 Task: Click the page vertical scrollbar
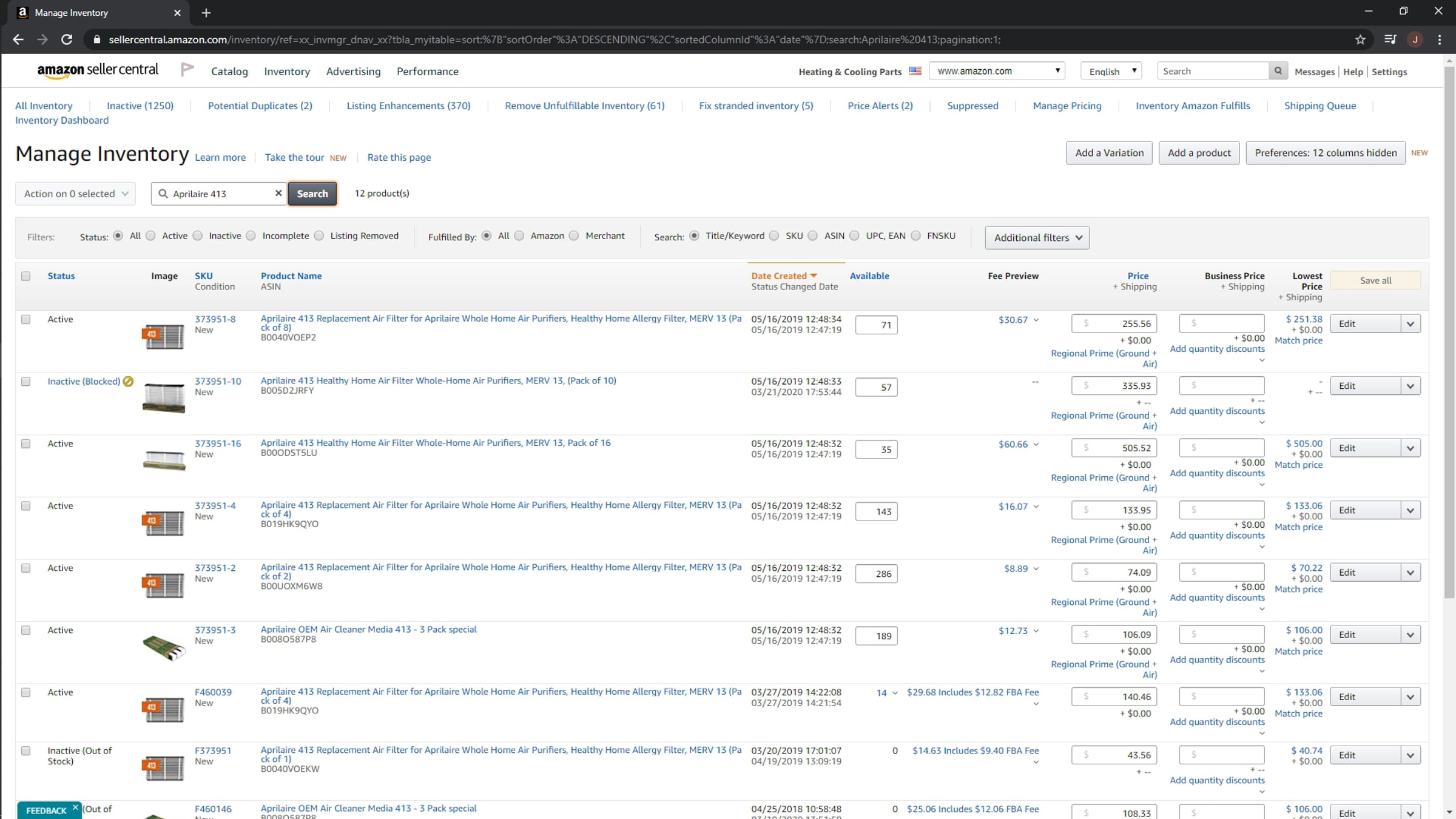point(1450,332)
